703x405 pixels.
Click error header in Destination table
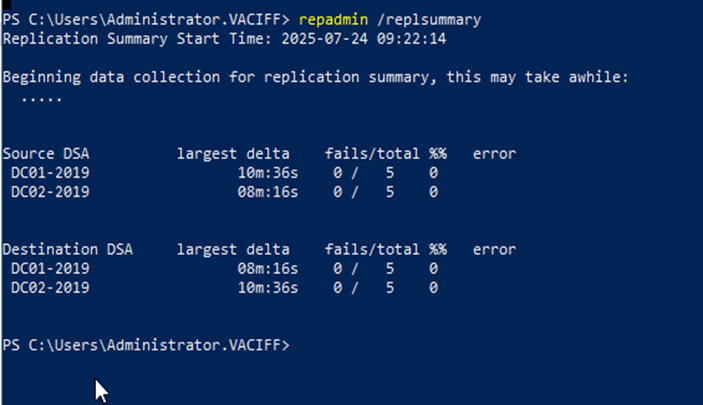[x=494, y=249]
